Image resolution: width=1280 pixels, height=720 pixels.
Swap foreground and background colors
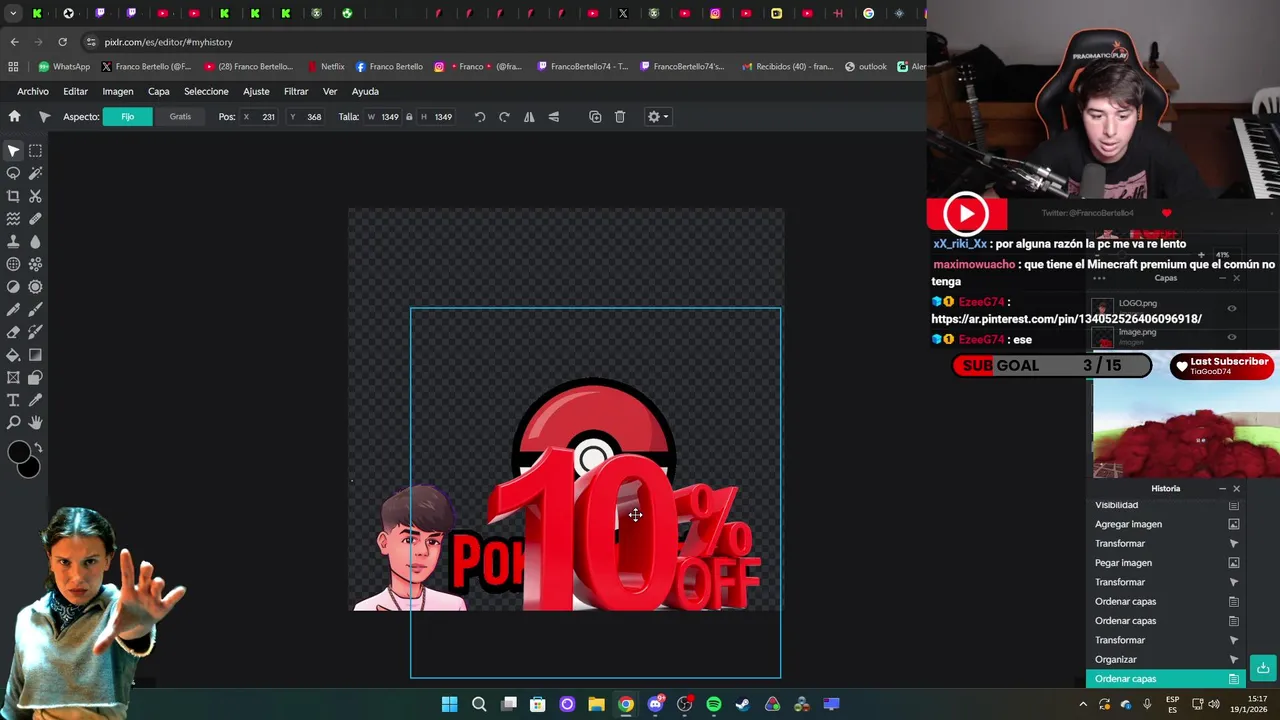[x=38, y=447]
